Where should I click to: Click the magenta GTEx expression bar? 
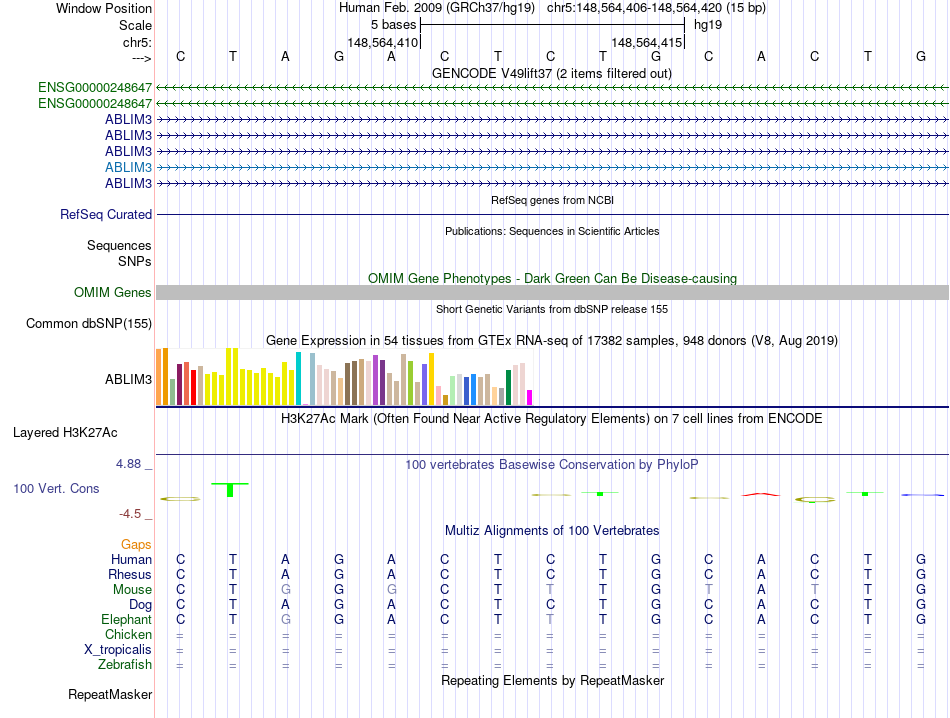[x=529, y=397]
